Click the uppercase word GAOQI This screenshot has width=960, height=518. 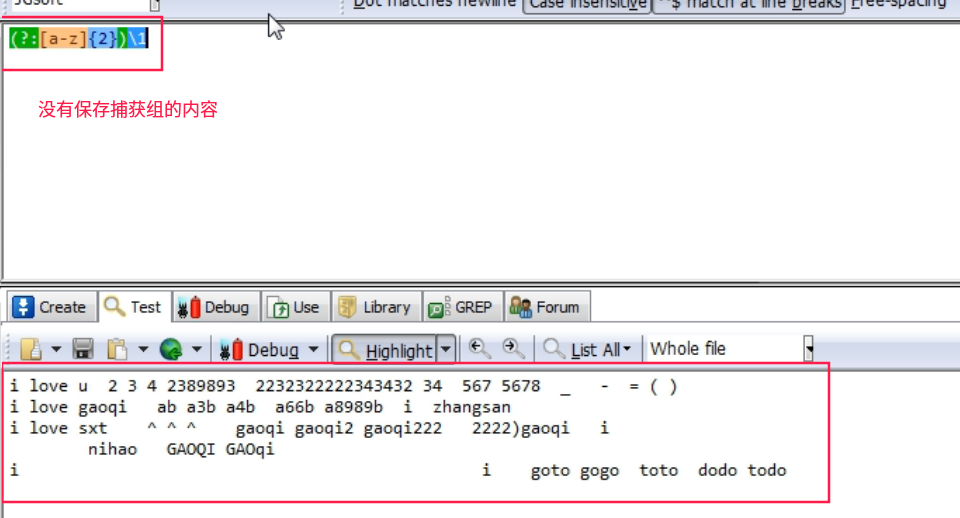191,449
